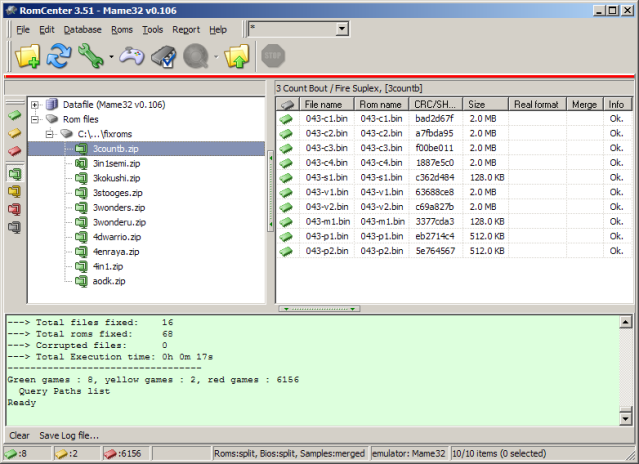Click the green wrench fix icon
639x464 pixels.
(90, 56)
